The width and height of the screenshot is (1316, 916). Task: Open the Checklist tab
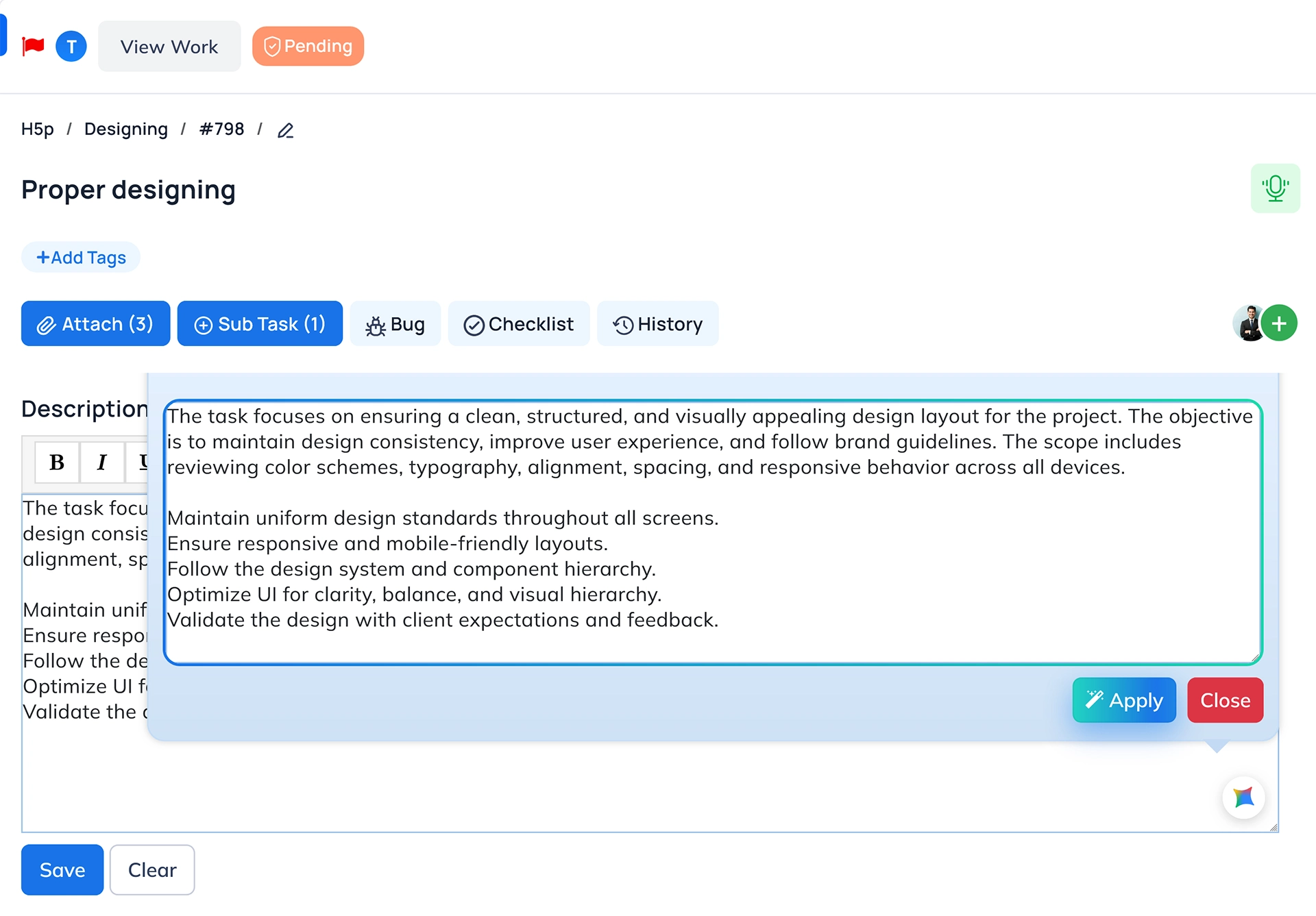click(519, 324)
